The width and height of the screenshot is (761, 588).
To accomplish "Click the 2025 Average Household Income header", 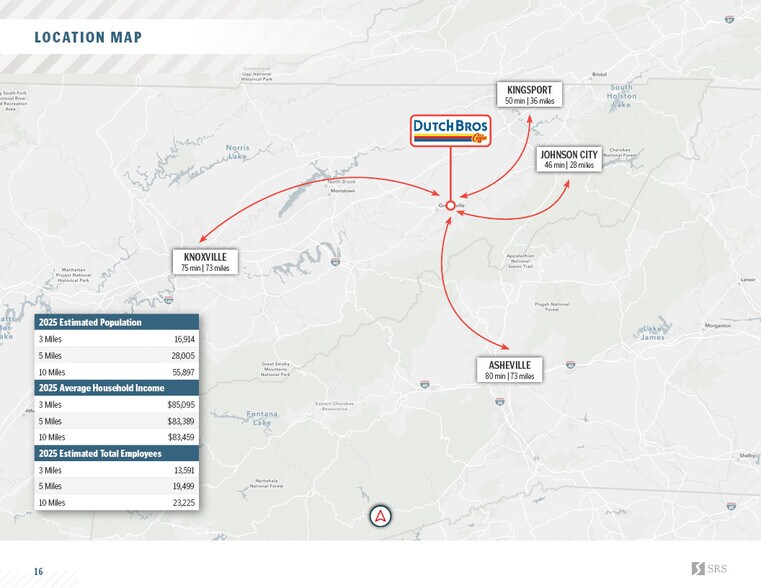I will pos(116,388).
